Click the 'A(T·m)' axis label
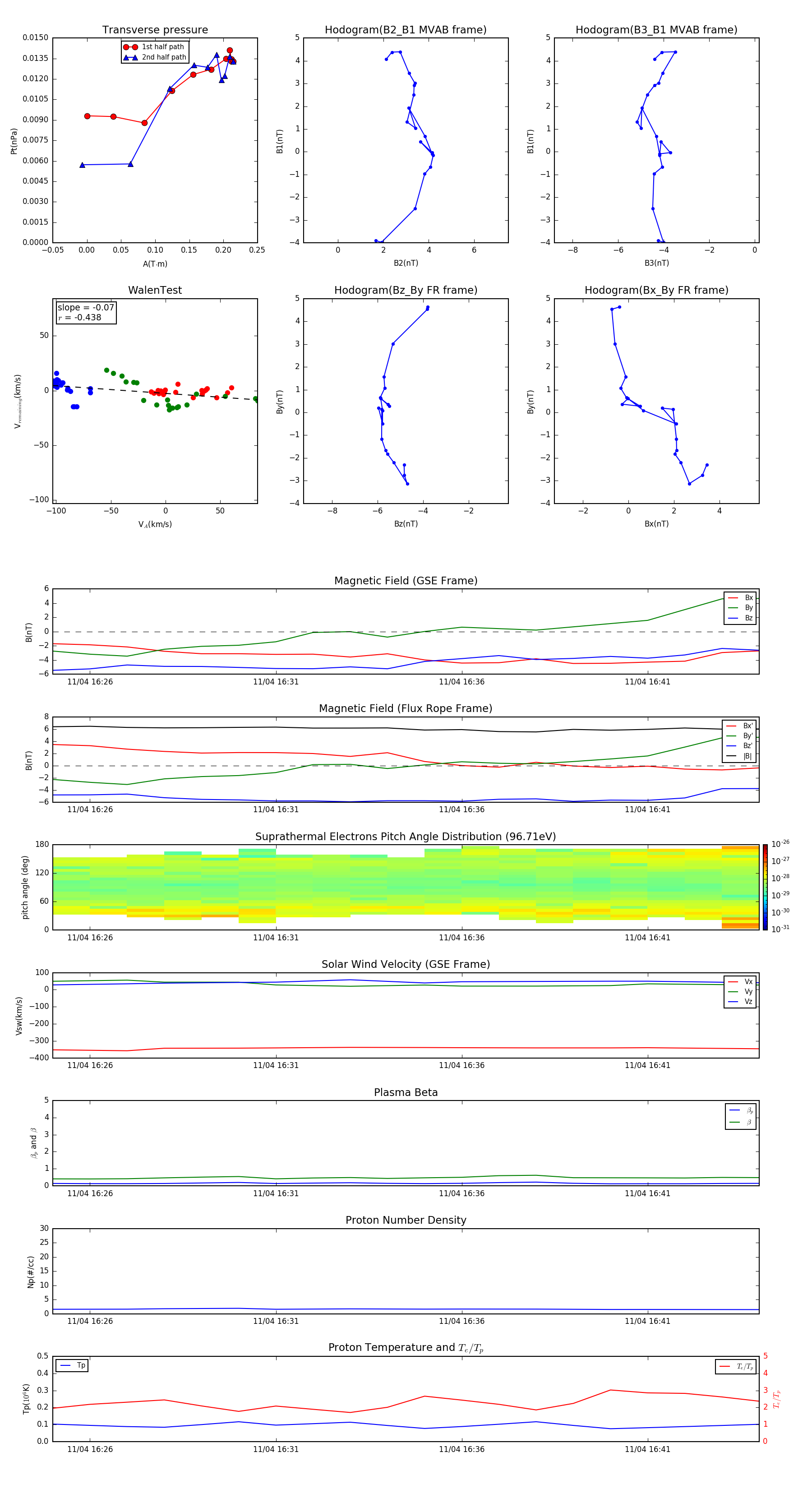Image resolution: width=812 pixels, height=1489 pixels. 155,264
